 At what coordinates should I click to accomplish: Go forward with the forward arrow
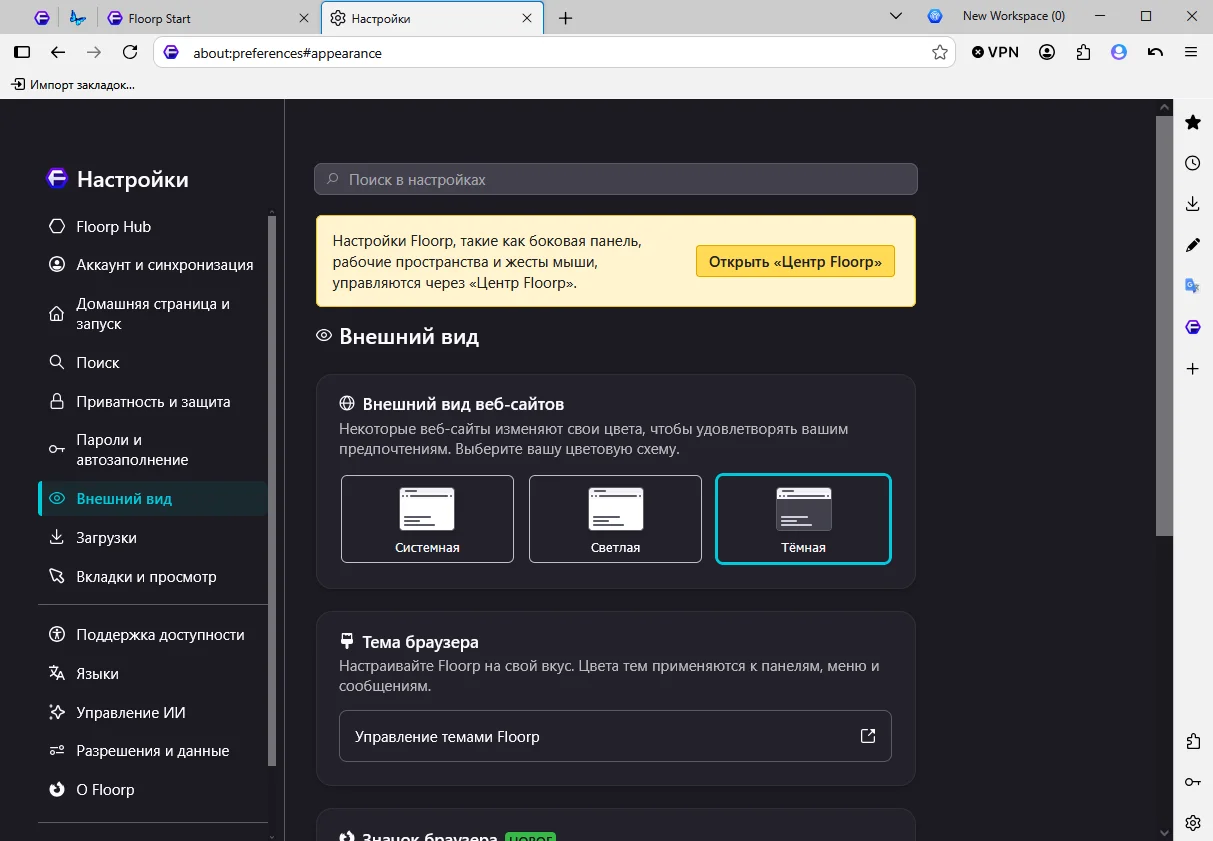point(94,52)
